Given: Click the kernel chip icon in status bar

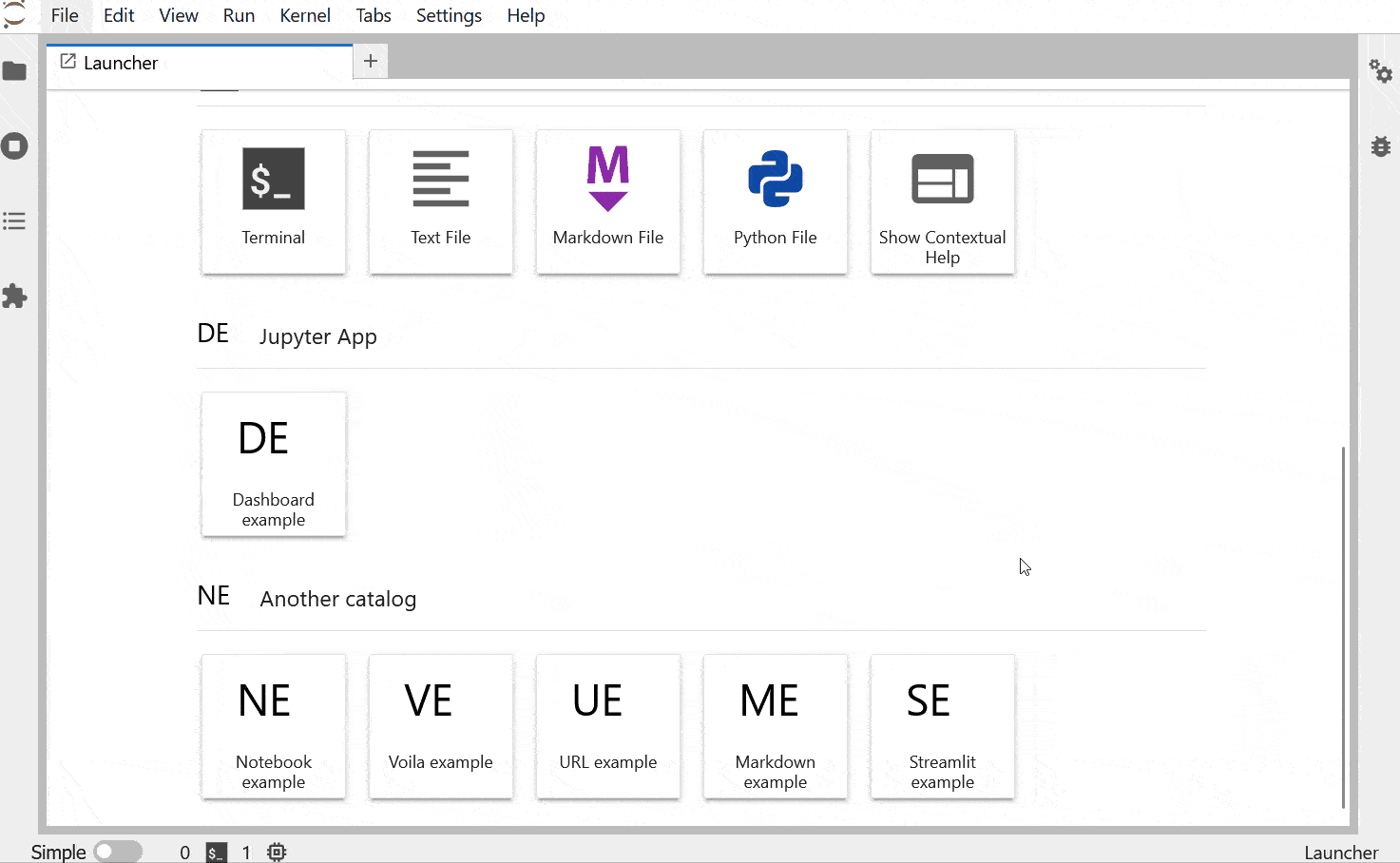Looking at the screenshot, I should [277, 853].
